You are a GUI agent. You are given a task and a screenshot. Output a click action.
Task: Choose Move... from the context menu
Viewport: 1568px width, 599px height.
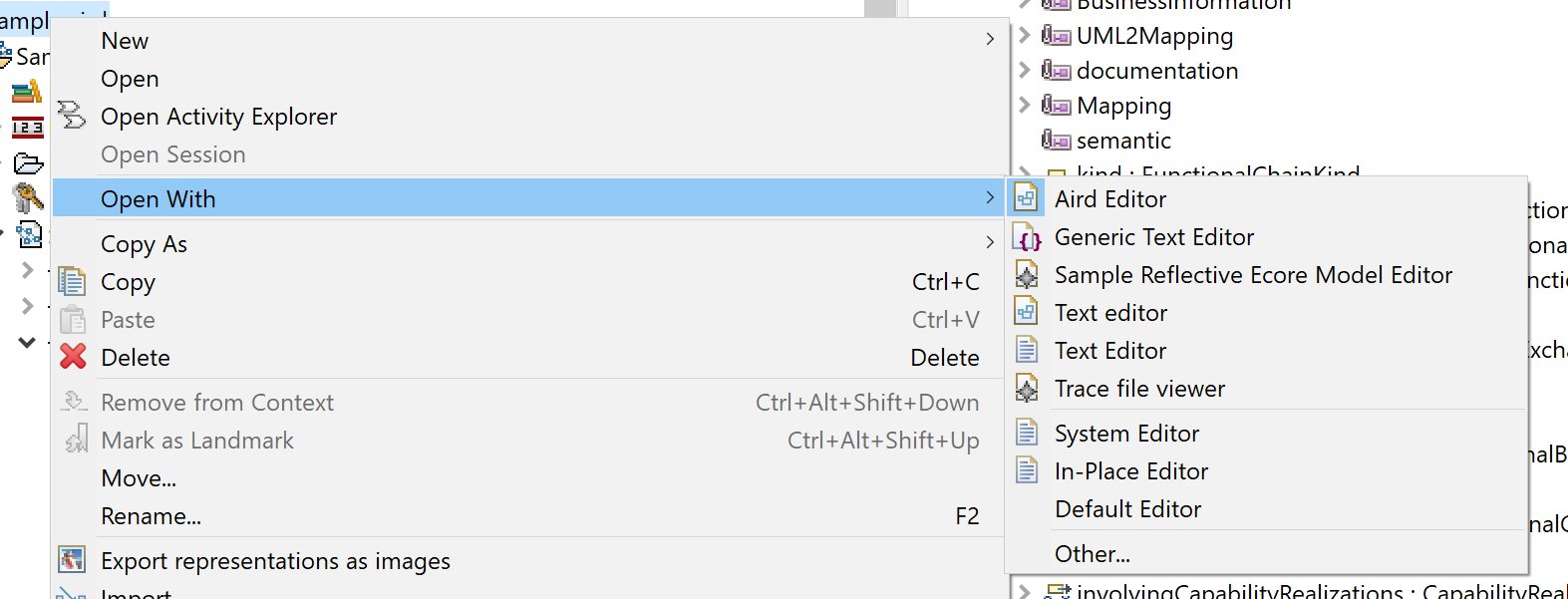tap(139, 478)
